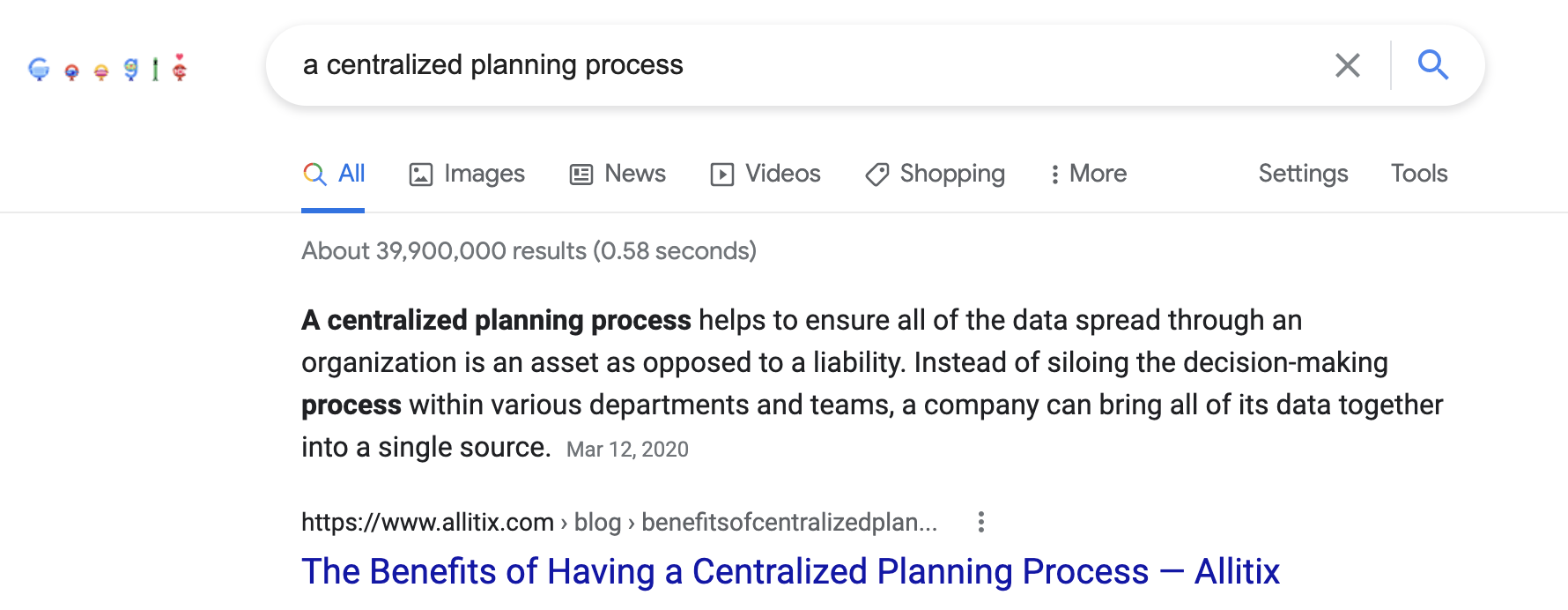Select the All results tab
The image size is (1568, 610).
334,174
